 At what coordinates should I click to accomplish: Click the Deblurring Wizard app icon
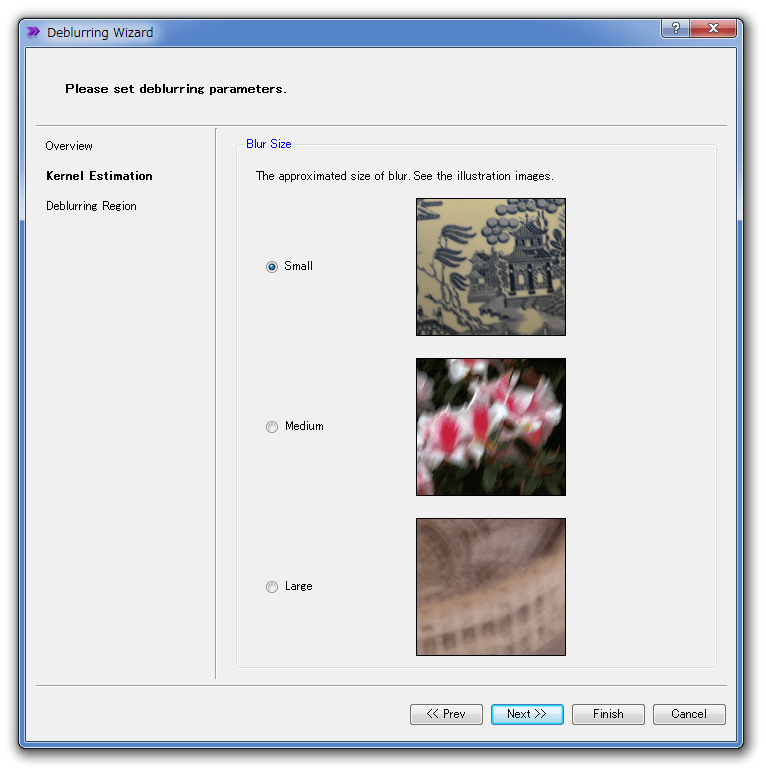tap(33, 32)
